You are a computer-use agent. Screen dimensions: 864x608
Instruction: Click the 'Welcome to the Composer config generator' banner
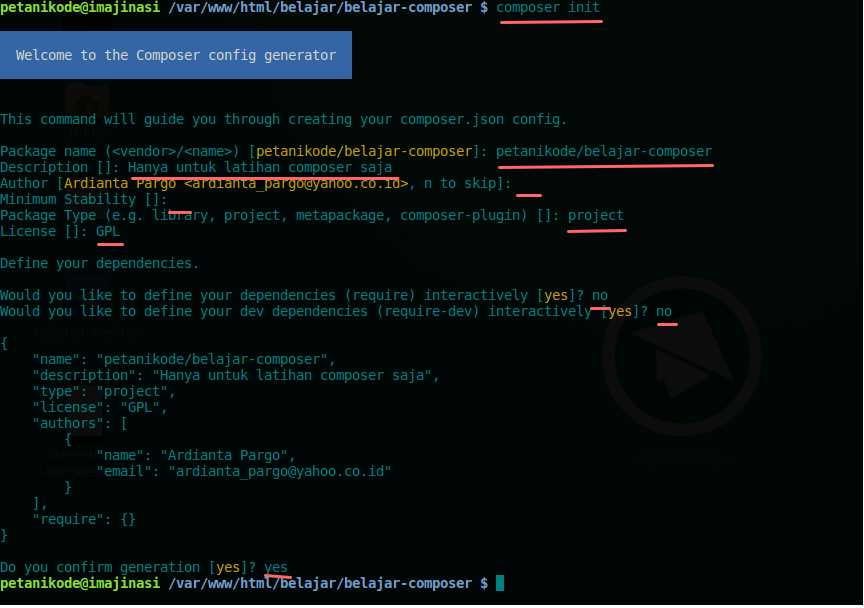(x=176, y=55)
